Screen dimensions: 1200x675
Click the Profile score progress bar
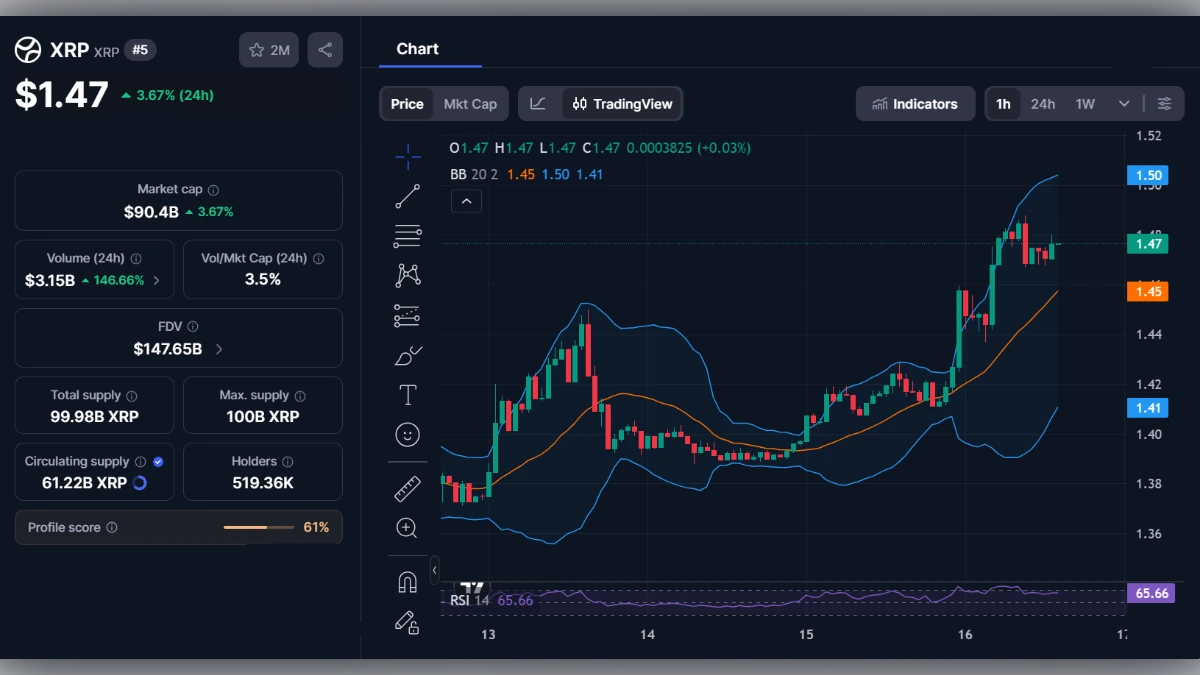259,527
